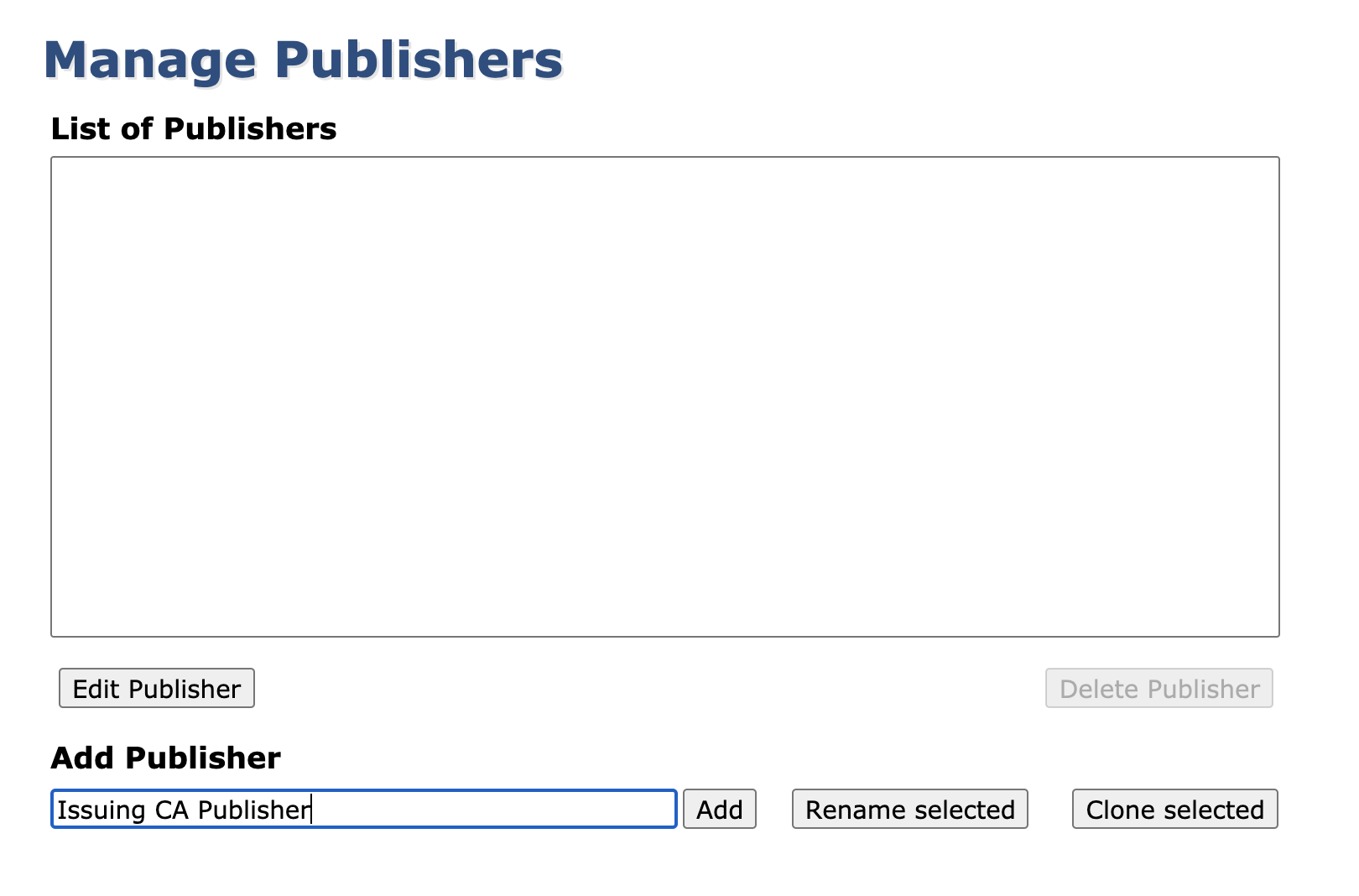The image size is (1359, 896).
Task: Click the word 'Manage' in the title
Action: (x=150, y=60)
